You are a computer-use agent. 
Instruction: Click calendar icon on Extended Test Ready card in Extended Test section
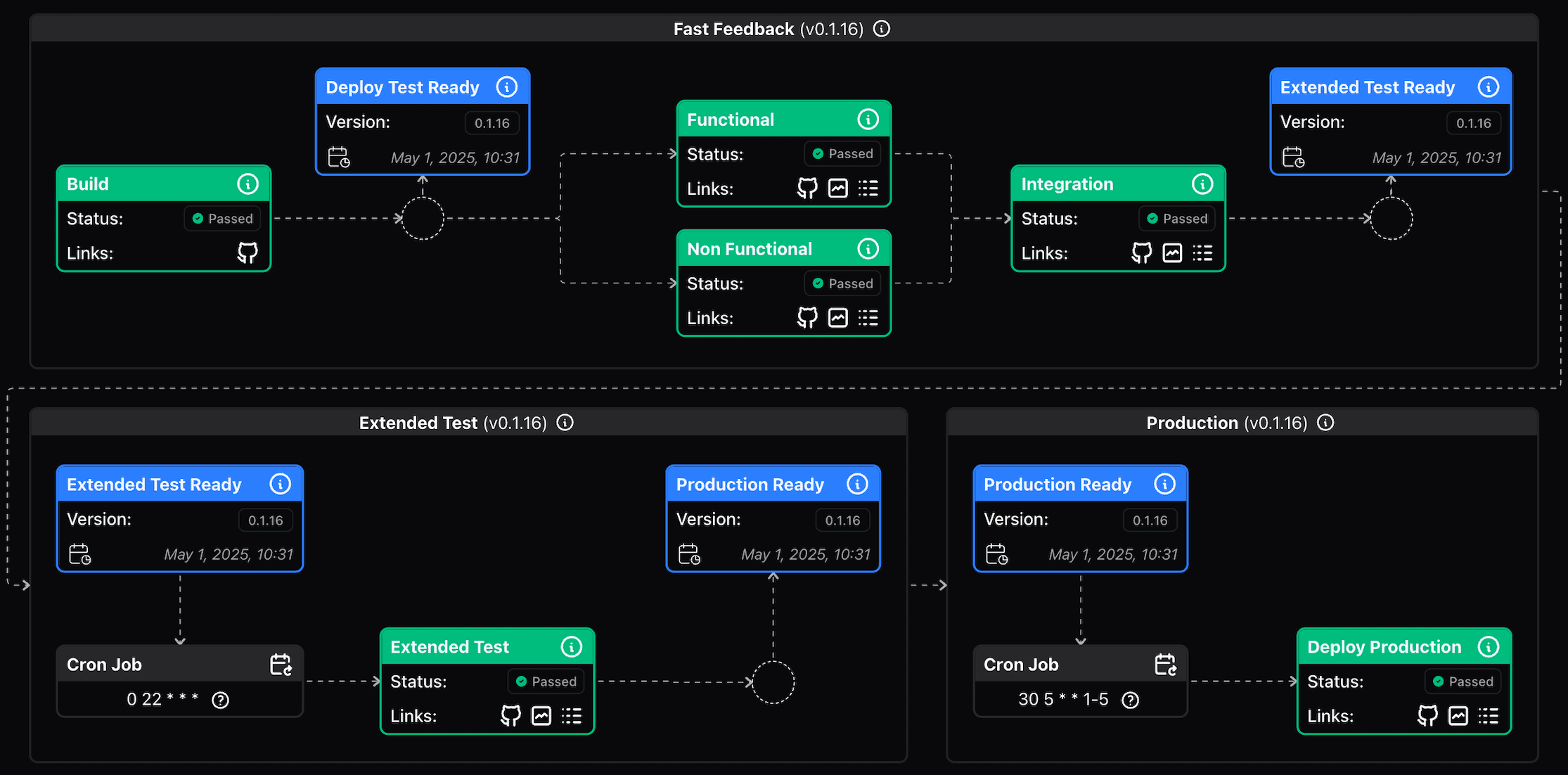tap(80, 554)
